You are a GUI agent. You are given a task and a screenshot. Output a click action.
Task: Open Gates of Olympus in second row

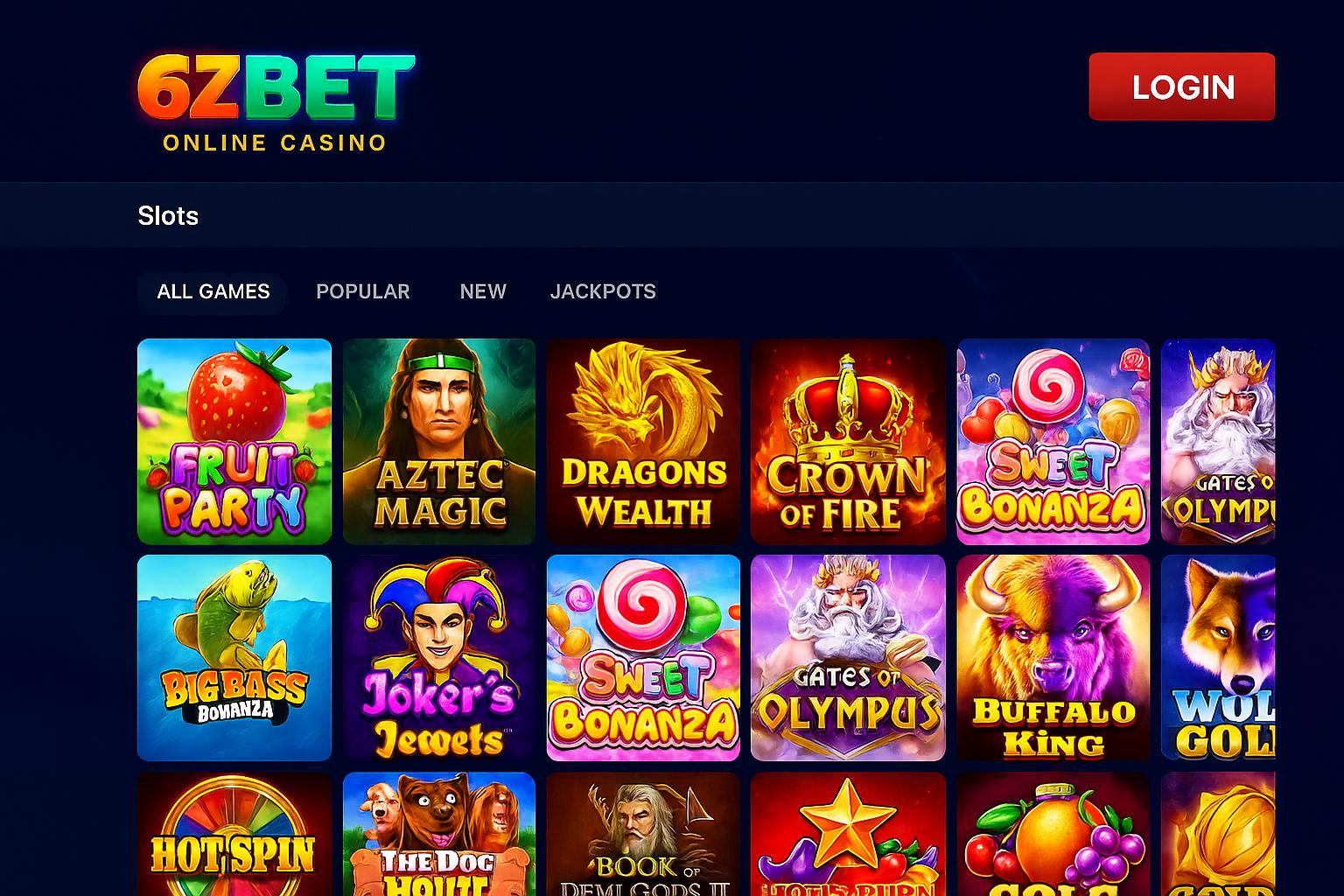point(848,658)
